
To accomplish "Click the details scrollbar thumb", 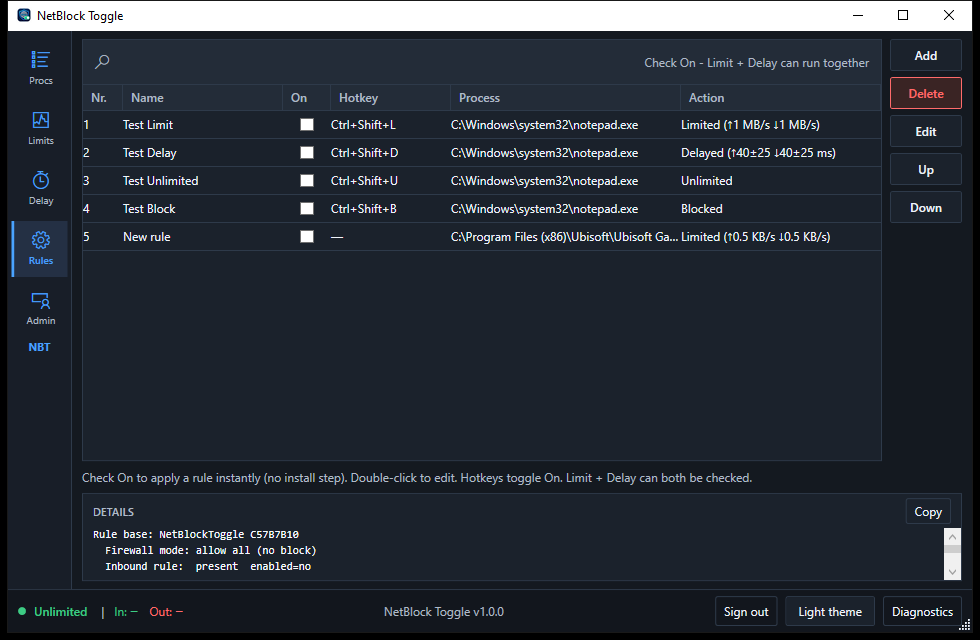I will [952, 549].
